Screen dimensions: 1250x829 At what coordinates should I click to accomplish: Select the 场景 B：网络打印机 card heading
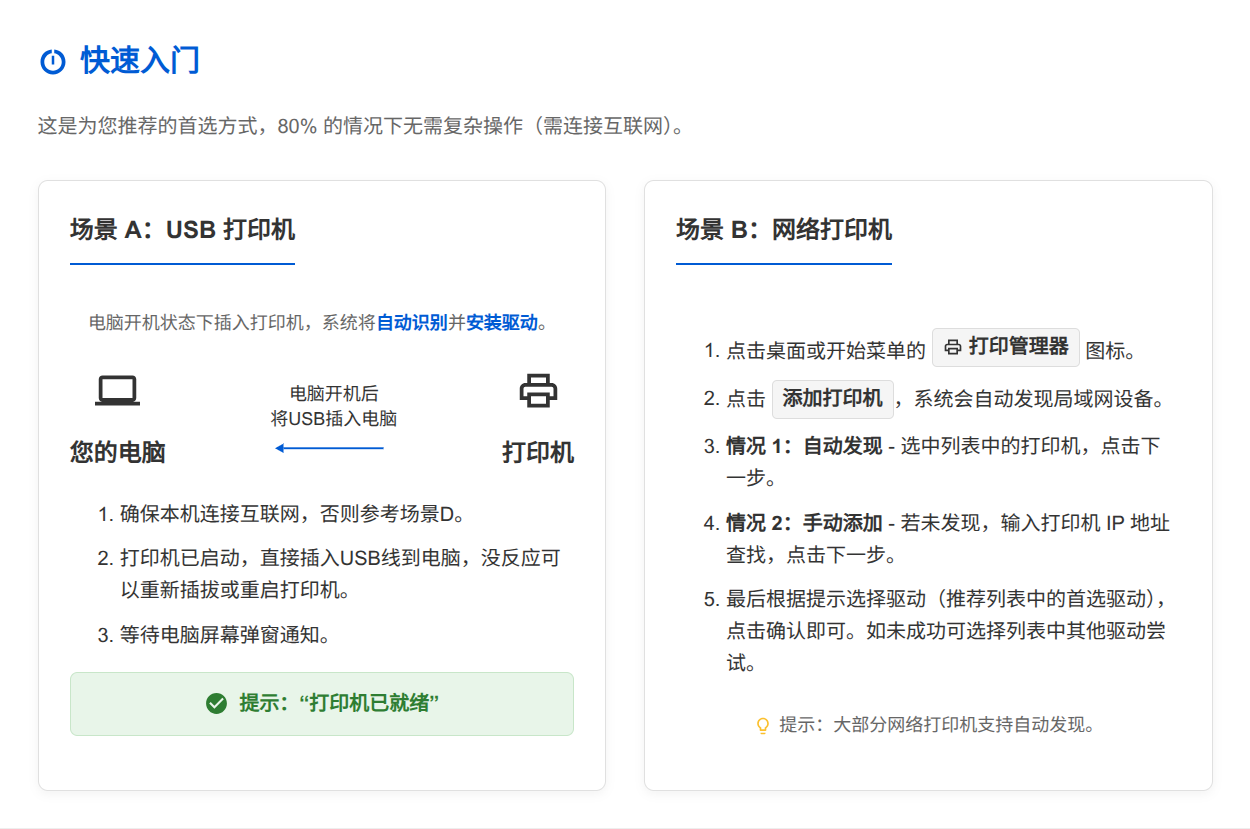[x=784, y=230]
